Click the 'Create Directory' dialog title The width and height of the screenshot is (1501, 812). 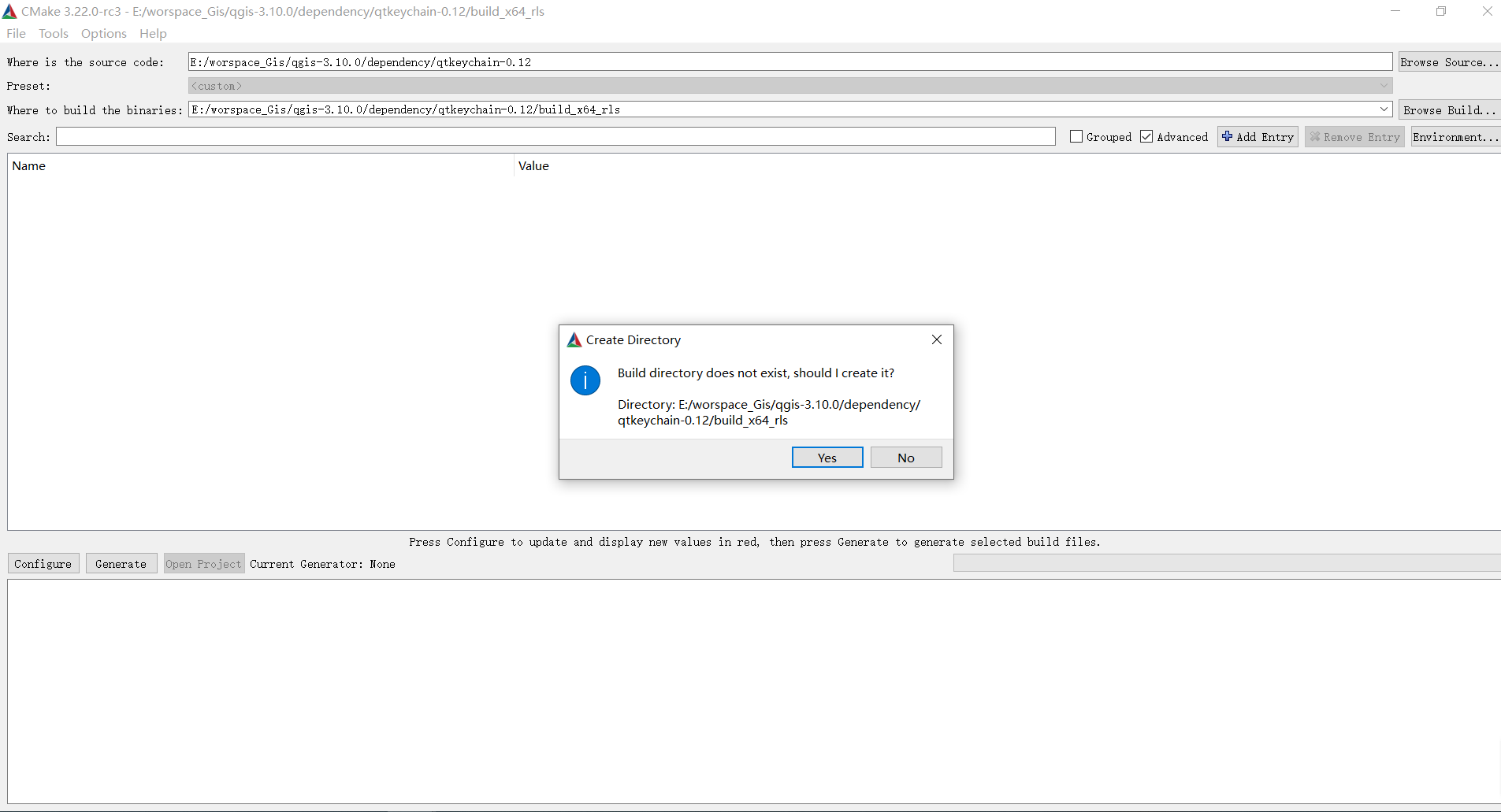[x=633, y=339]
